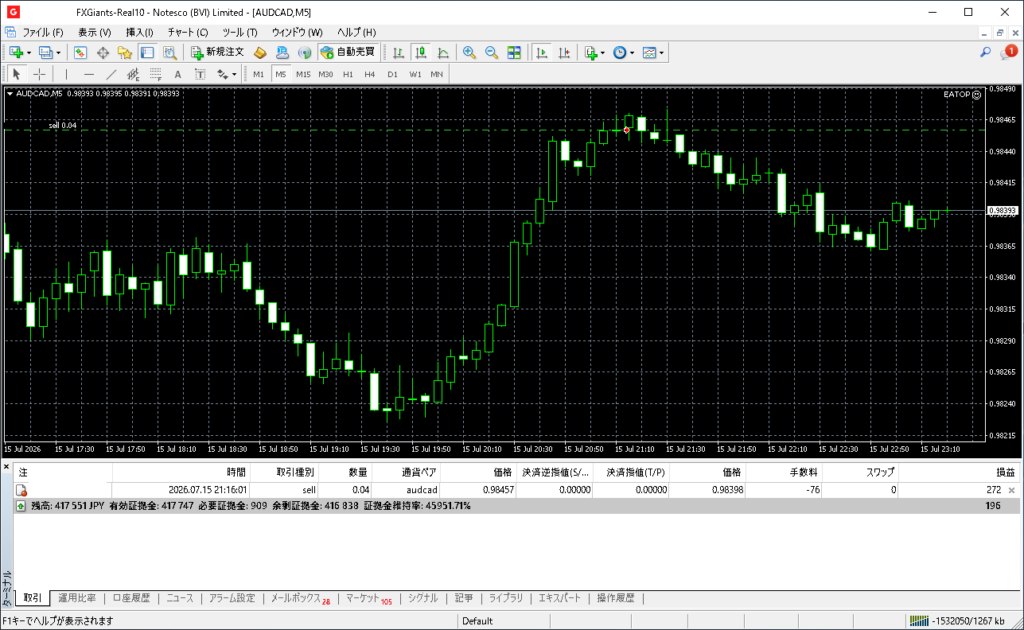Toggle 自動売買 auto trading
Viewport: 1024px width, 630px height.
tap(348, 52)
